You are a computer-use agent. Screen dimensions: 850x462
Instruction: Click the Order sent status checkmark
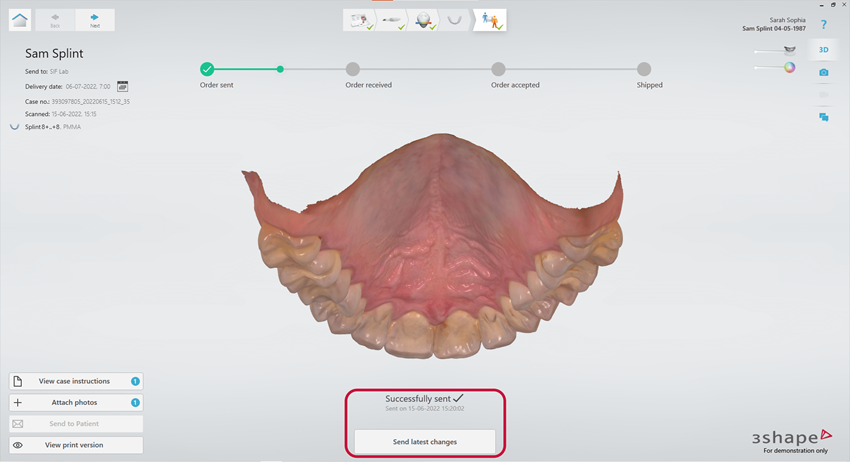click(207, 69)
